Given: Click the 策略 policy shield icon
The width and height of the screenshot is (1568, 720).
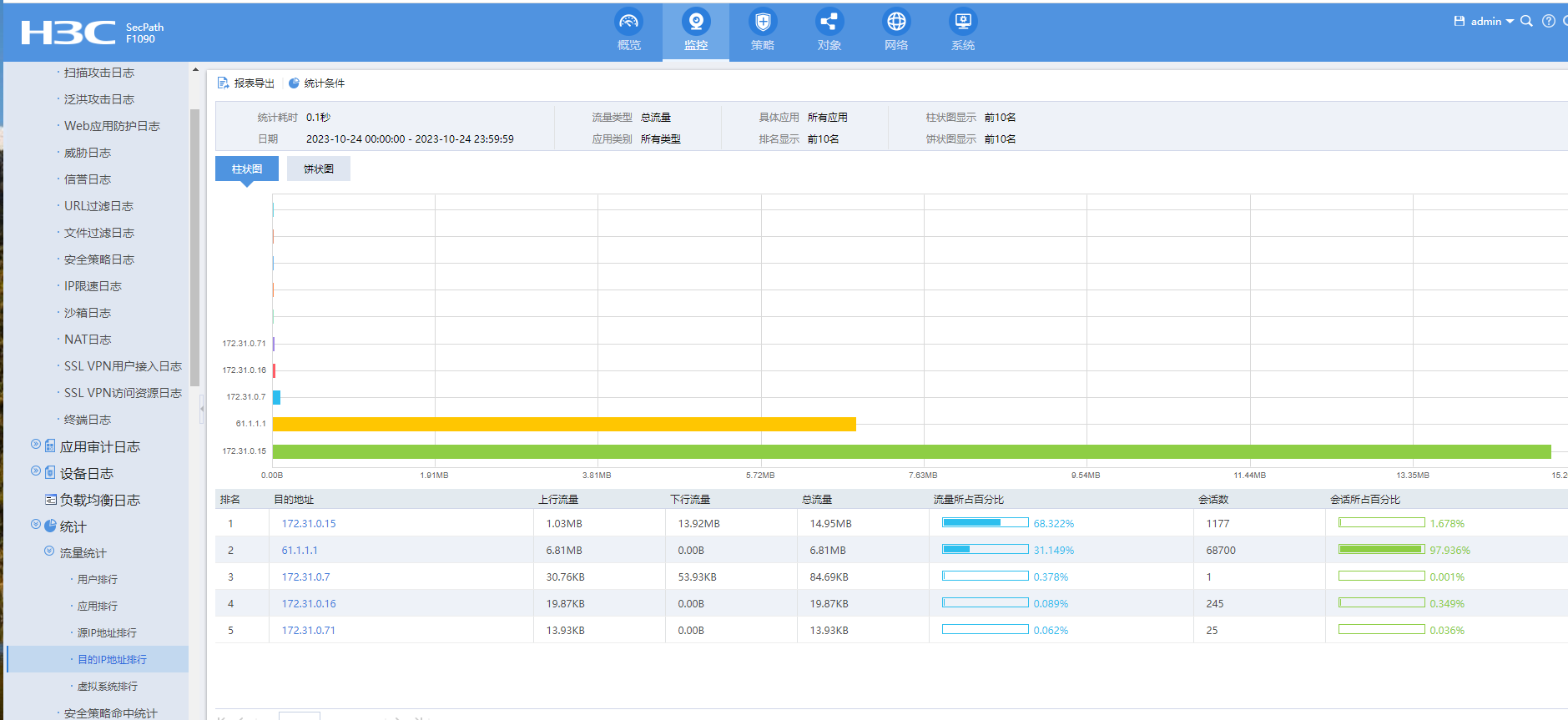Looking at the screenshot, I should (x=762, y=23).
